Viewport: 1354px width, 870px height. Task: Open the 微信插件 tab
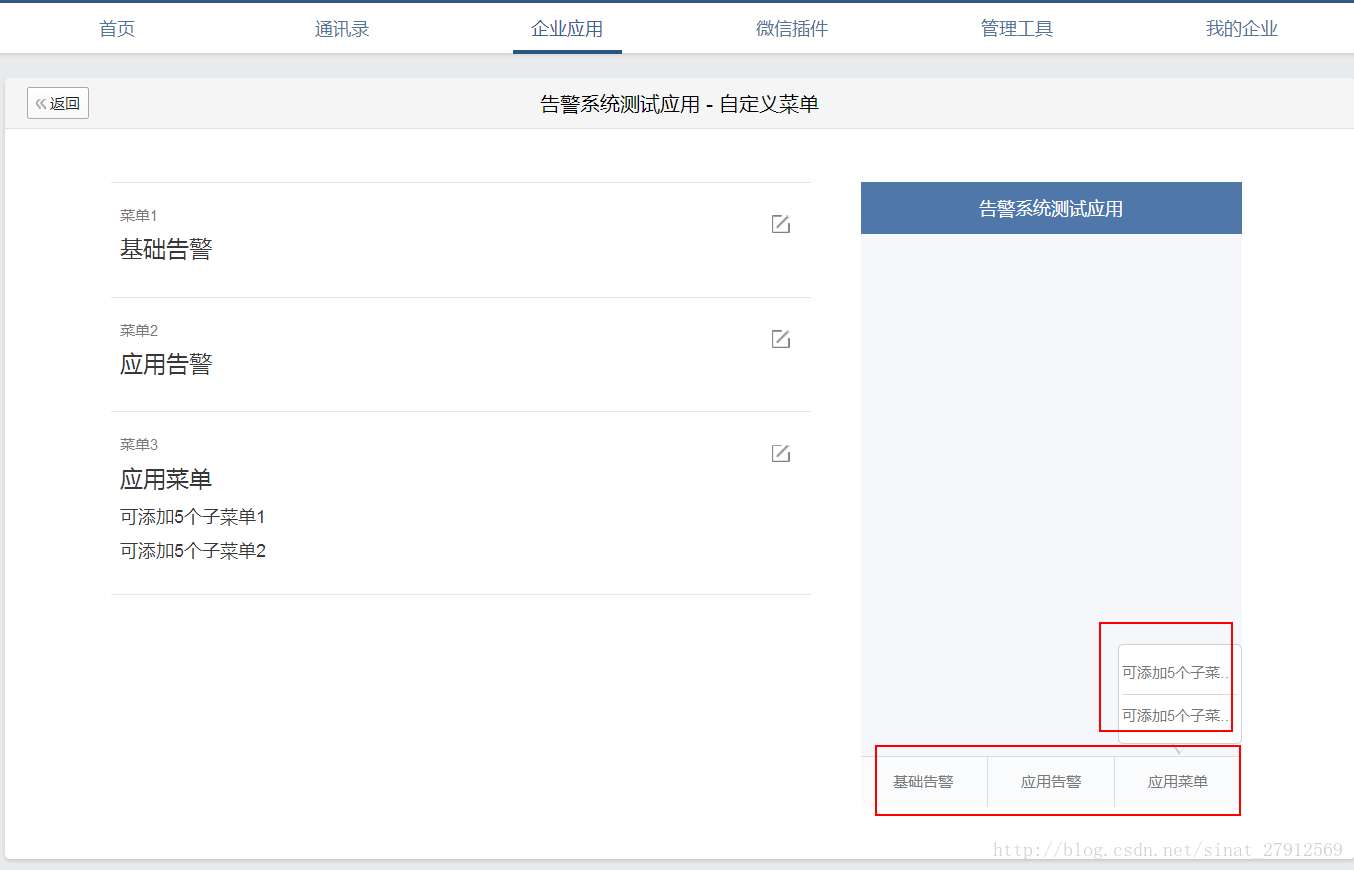(x=792, y=29)
